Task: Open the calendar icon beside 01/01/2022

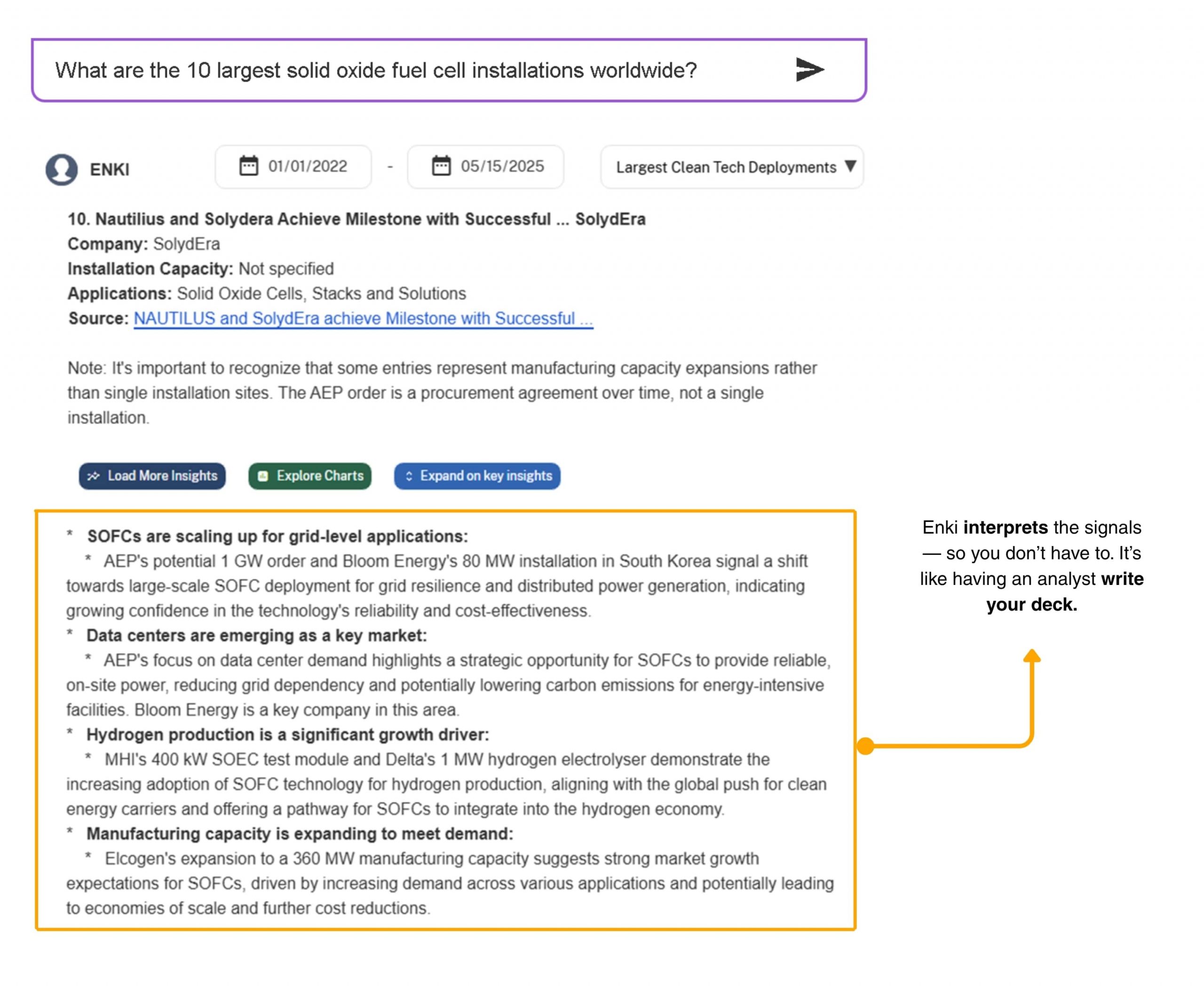Action: point(248,166)
